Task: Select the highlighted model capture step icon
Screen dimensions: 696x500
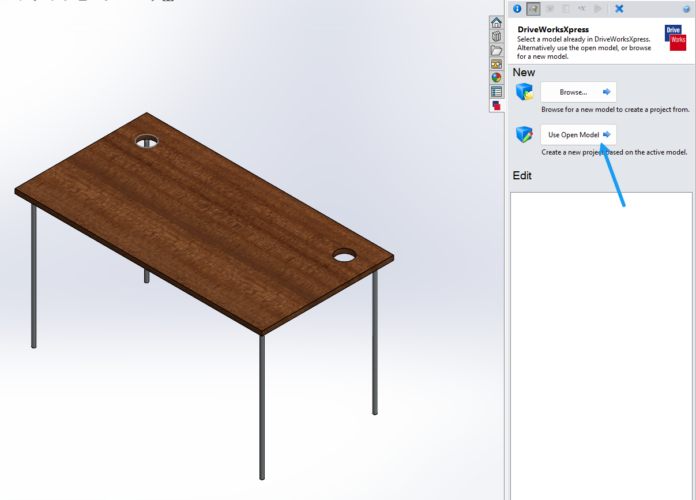Action: tap(533, 8)
